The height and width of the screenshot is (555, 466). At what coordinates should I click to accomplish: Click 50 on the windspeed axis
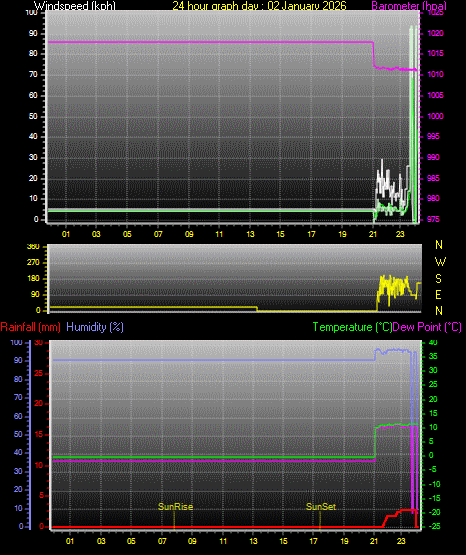coord(33,116)
